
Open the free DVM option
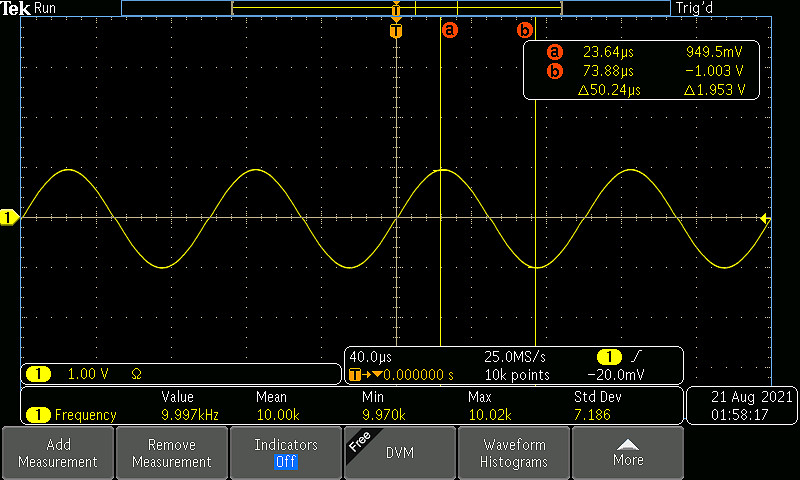(x=399, y=453)
